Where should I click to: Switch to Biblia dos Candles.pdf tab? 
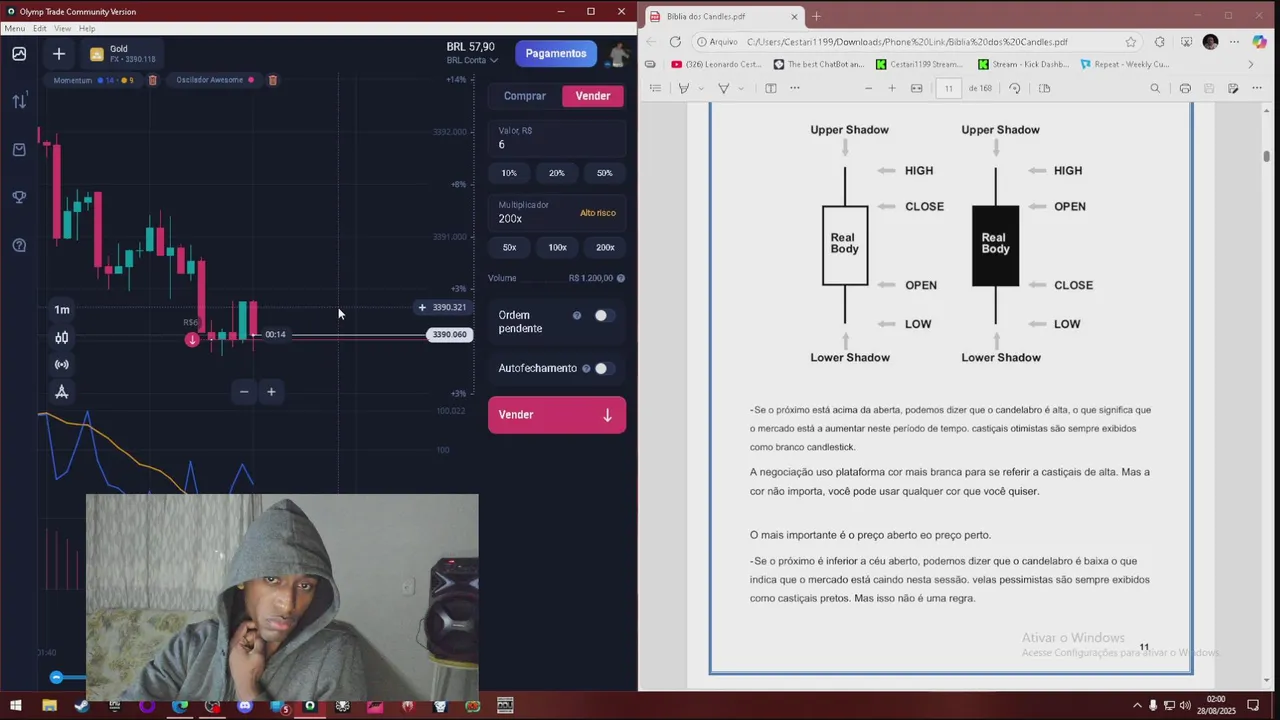tap(725, 16)
